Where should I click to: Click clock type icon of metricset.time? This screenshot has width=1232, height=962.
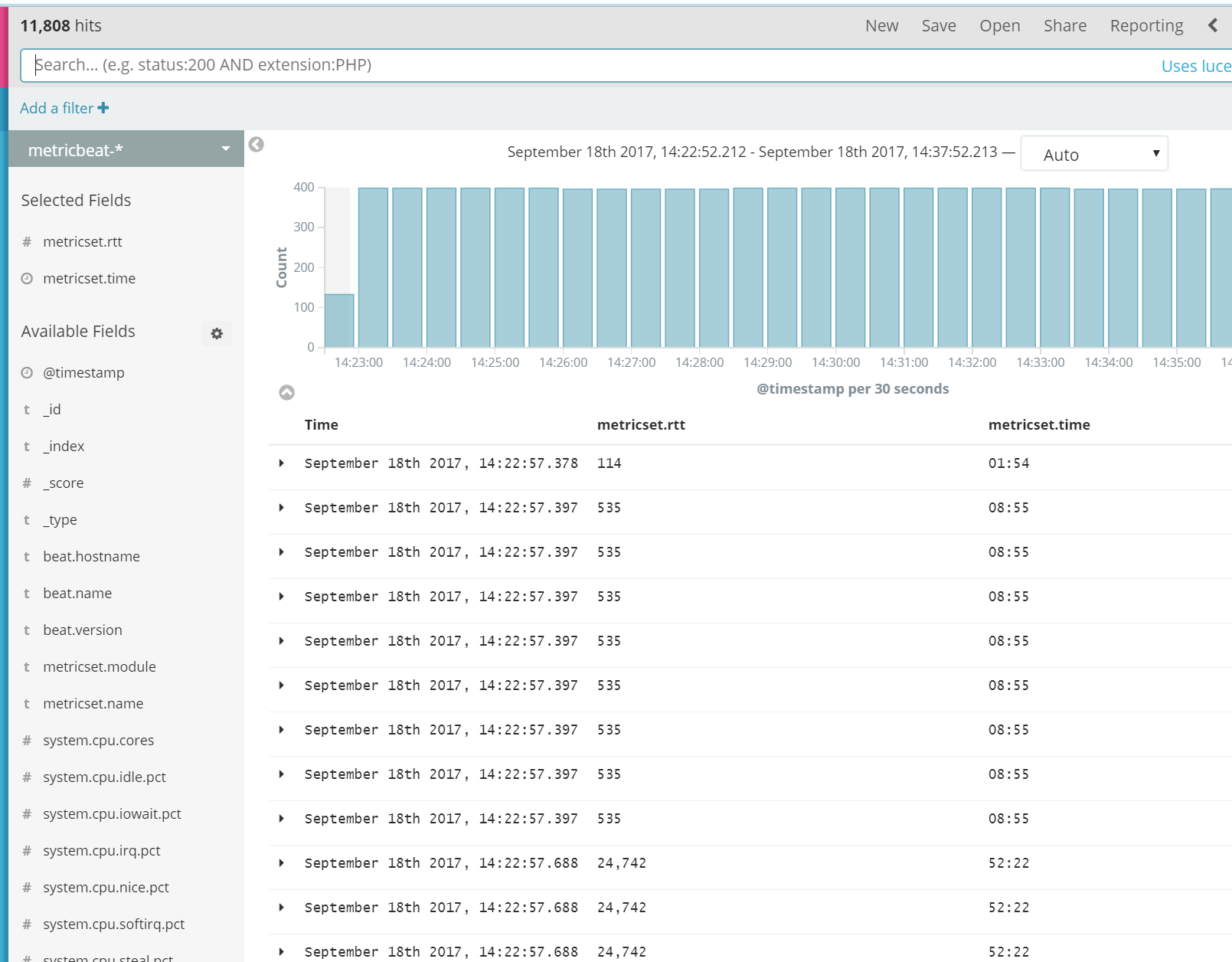[27, 279]
